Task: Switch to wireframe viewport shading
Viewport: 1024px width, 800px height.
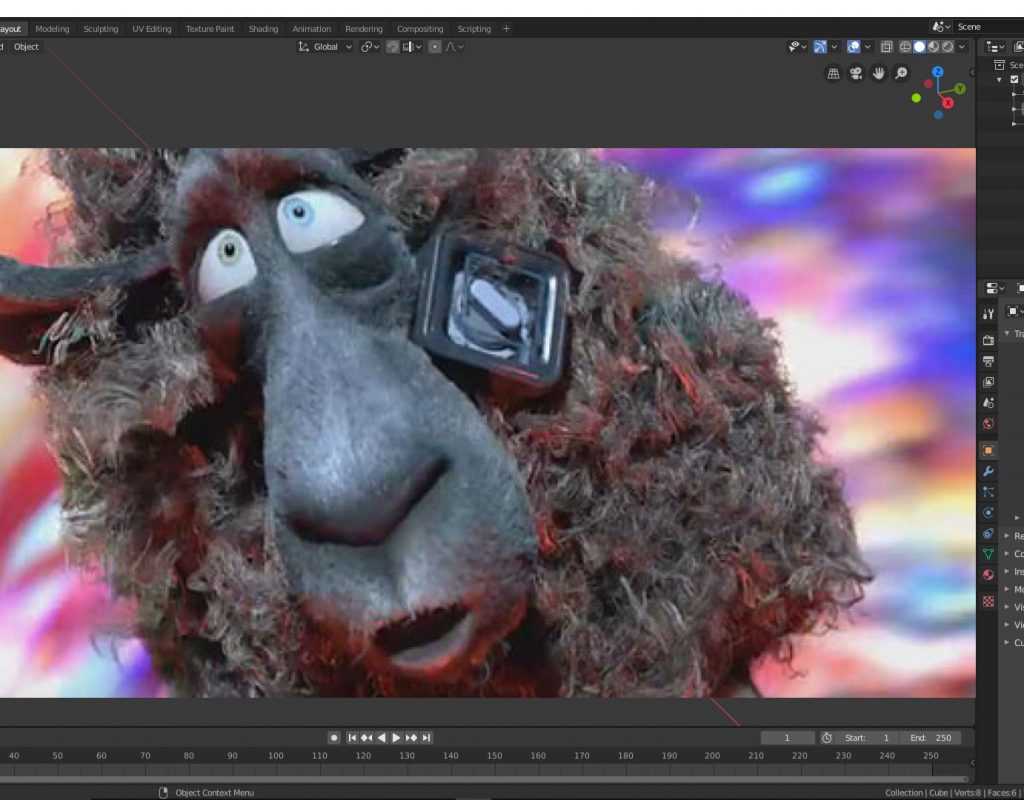Action: [x=905, y=47]
